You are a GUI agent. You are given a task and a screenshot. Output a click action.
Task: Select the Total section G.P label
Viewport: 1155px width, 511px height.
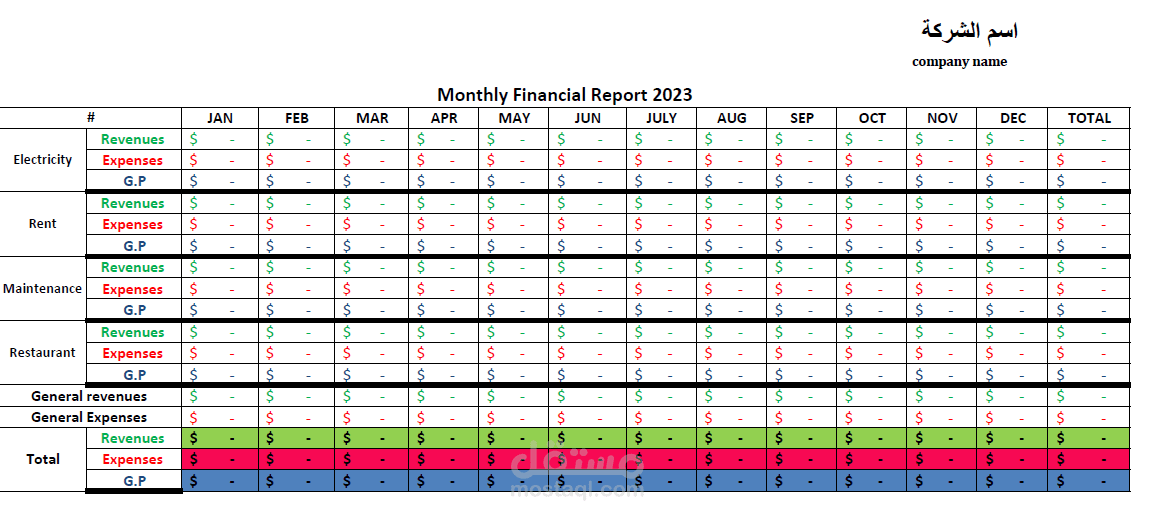pyautogui.click(x=134, y=481)
